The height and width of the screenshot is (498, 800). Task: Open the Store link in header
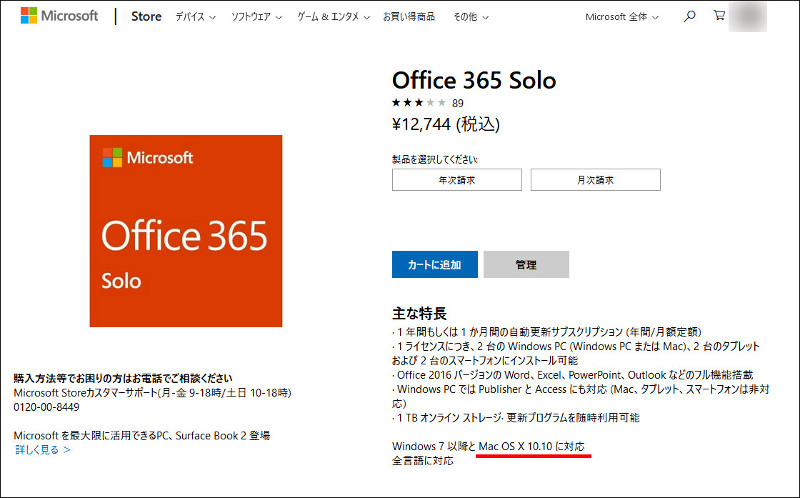click(146, 16)
